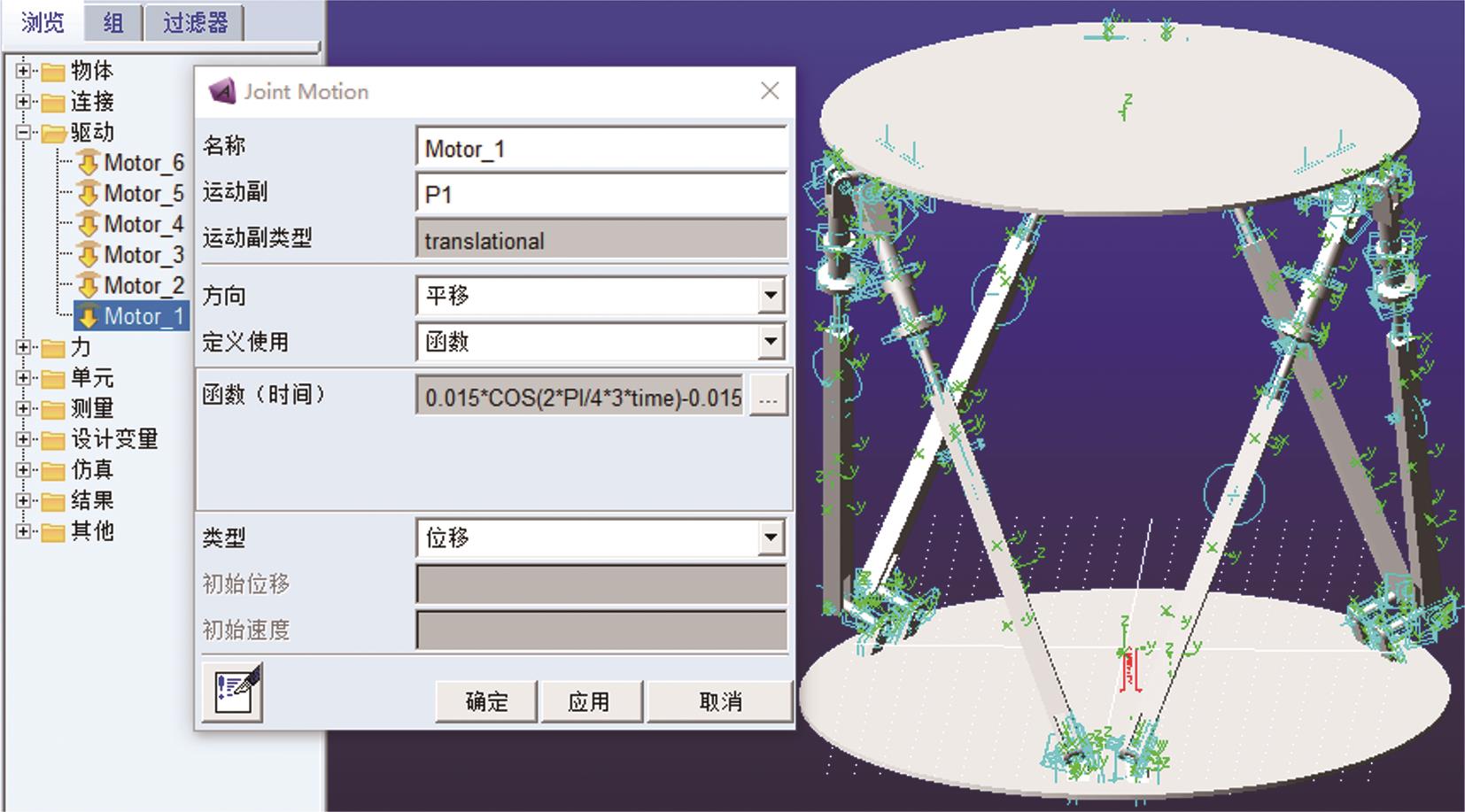Select the Motor_5 motion icon in tree

[x=88, y=194]
